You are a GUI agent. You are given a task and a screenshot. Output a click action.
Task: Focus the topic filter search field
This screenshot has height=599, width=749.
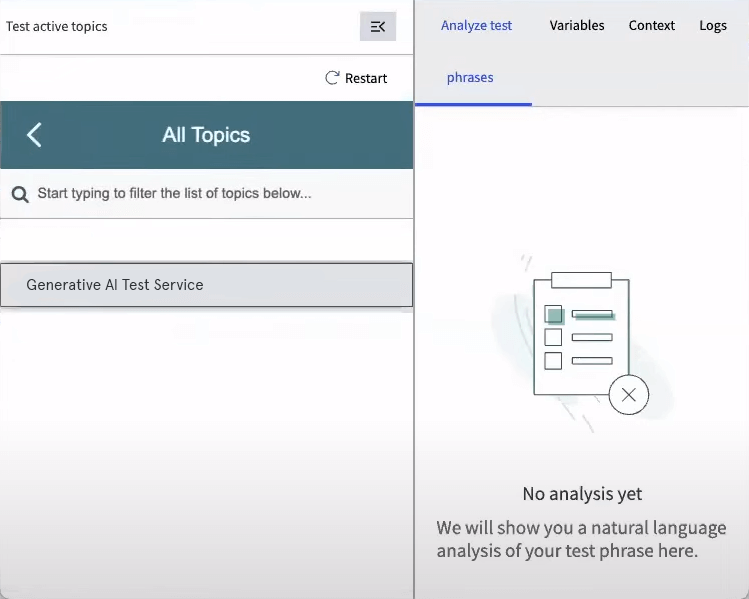206,193
